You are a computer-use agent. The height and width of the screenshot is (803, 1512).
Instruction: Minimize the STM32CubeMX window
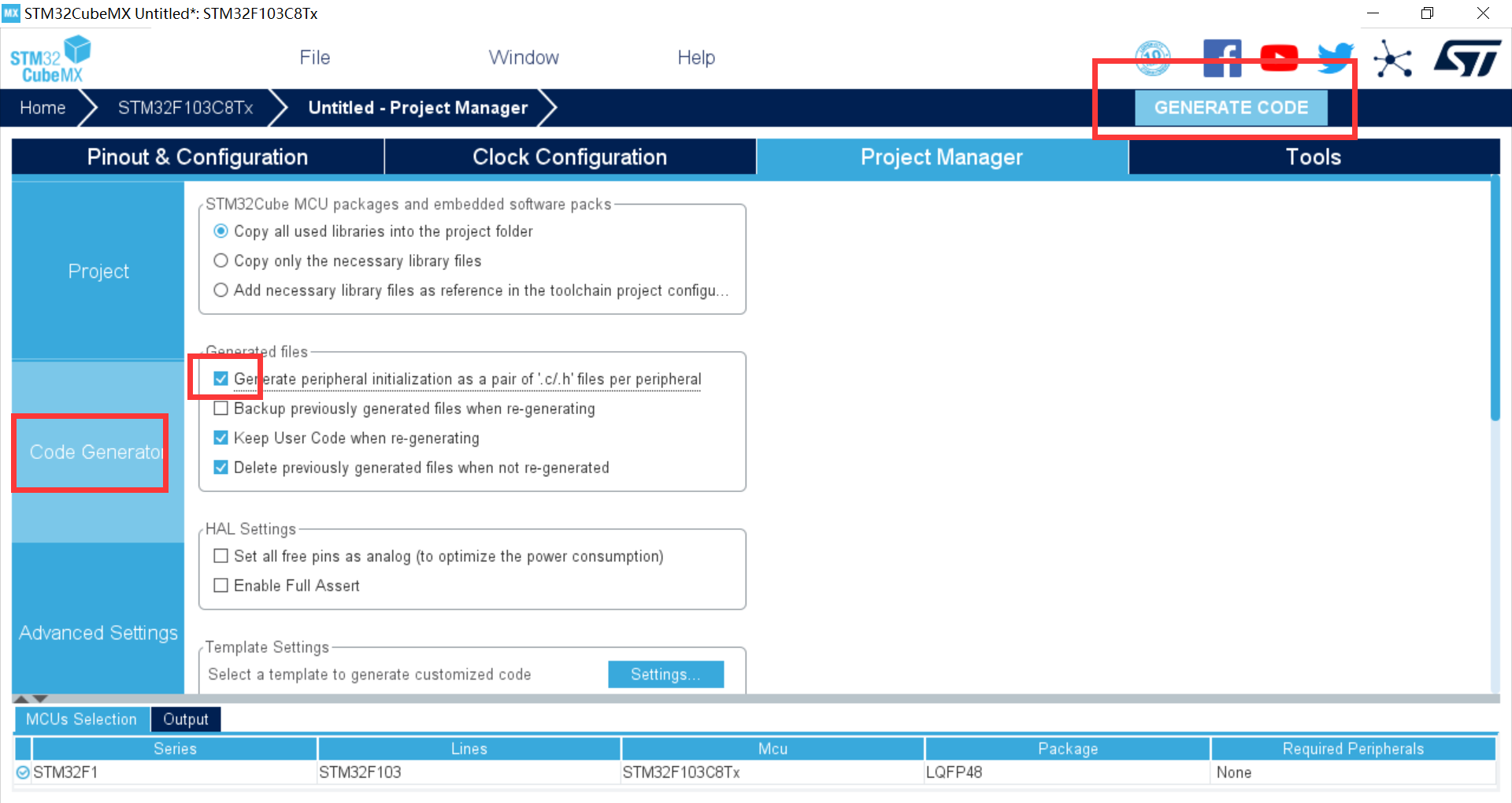click(1373, 13)
